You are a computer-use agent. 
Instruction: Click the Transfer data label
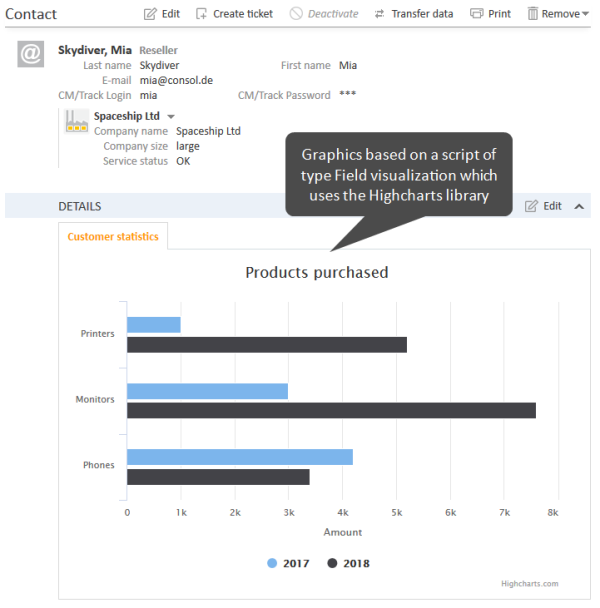(x=422, y=14)
